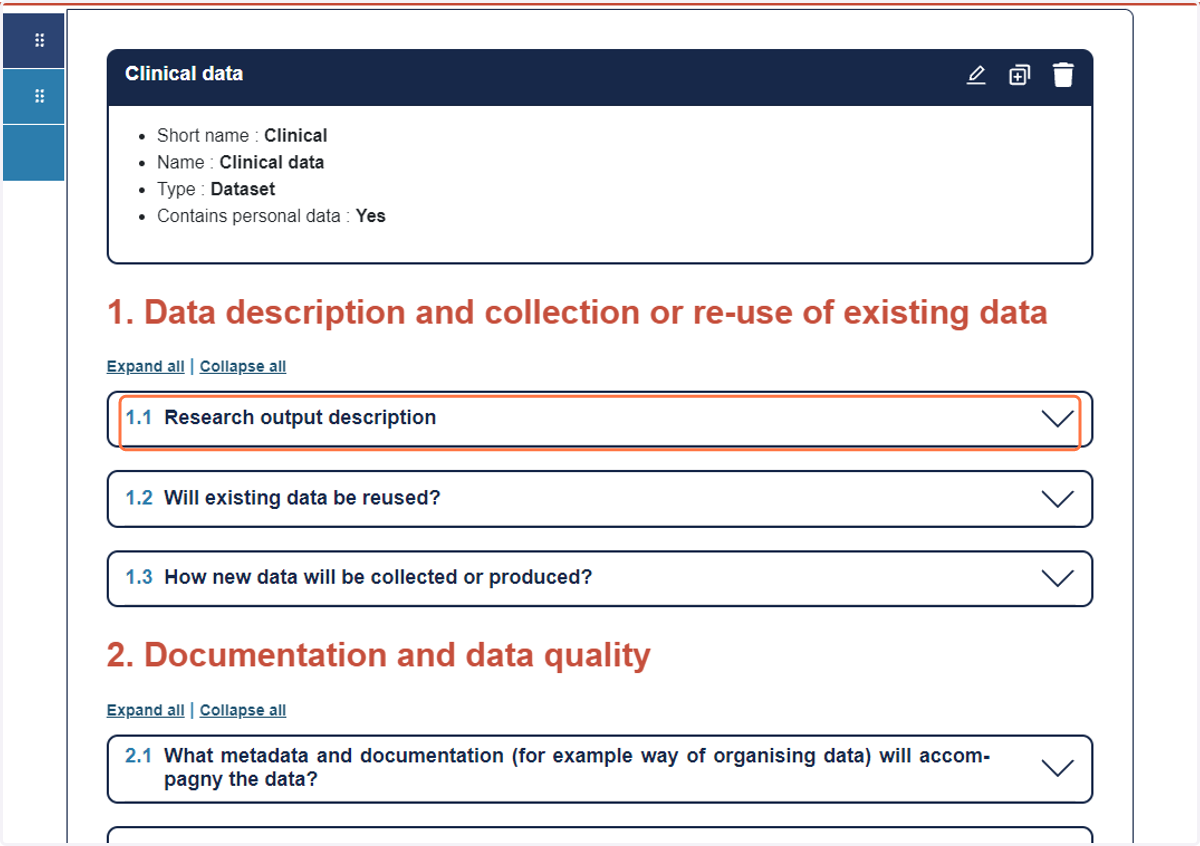Open question 1.2 Will existing data be reused?
Screen dimensions: 1200x846
[600, 499]
